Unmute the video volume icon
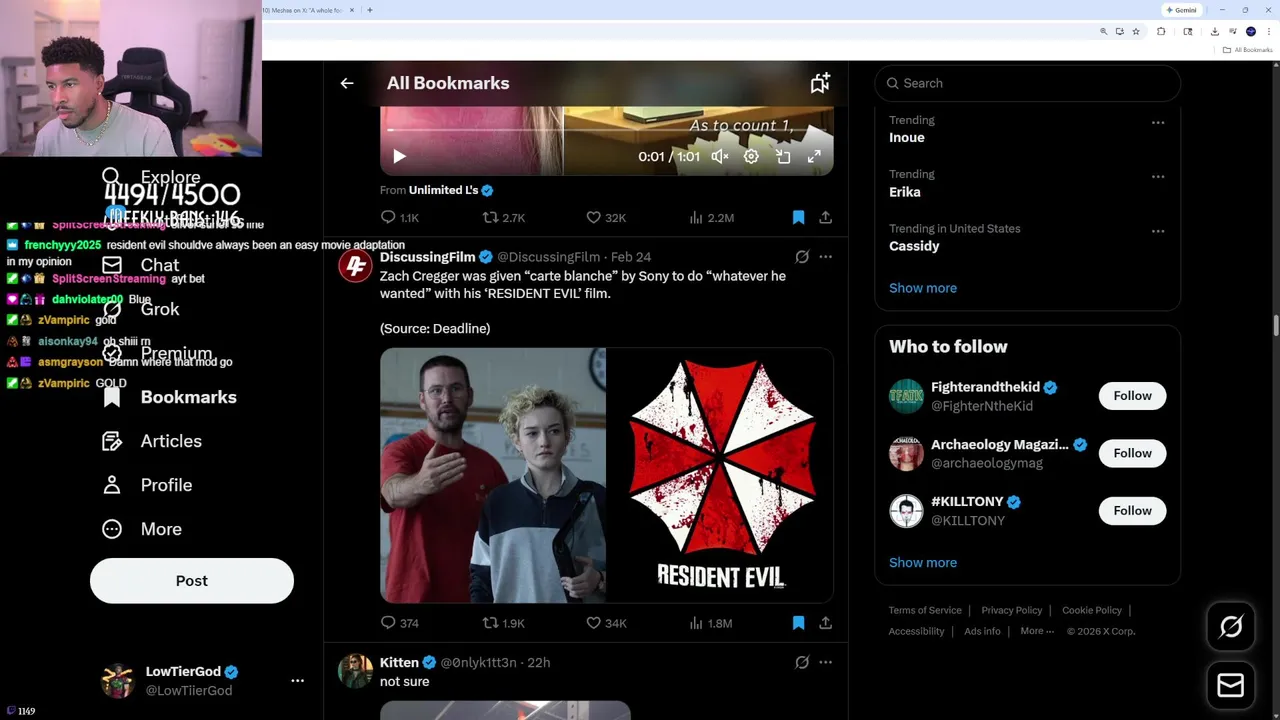This screenshot has width=1280, height=720. click(720, 156)
